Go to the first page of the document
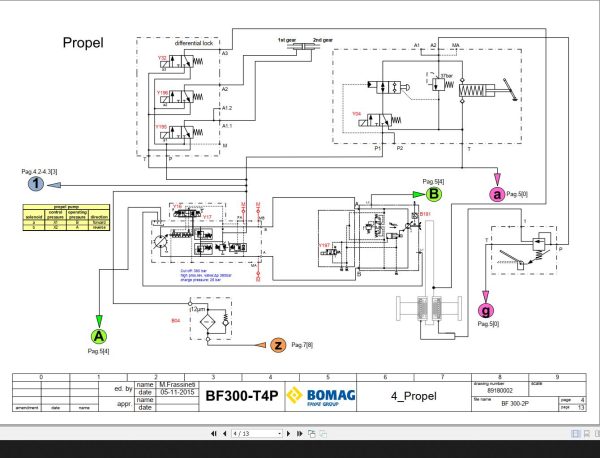This screenshot has height=458, width=600. point(214,434)
